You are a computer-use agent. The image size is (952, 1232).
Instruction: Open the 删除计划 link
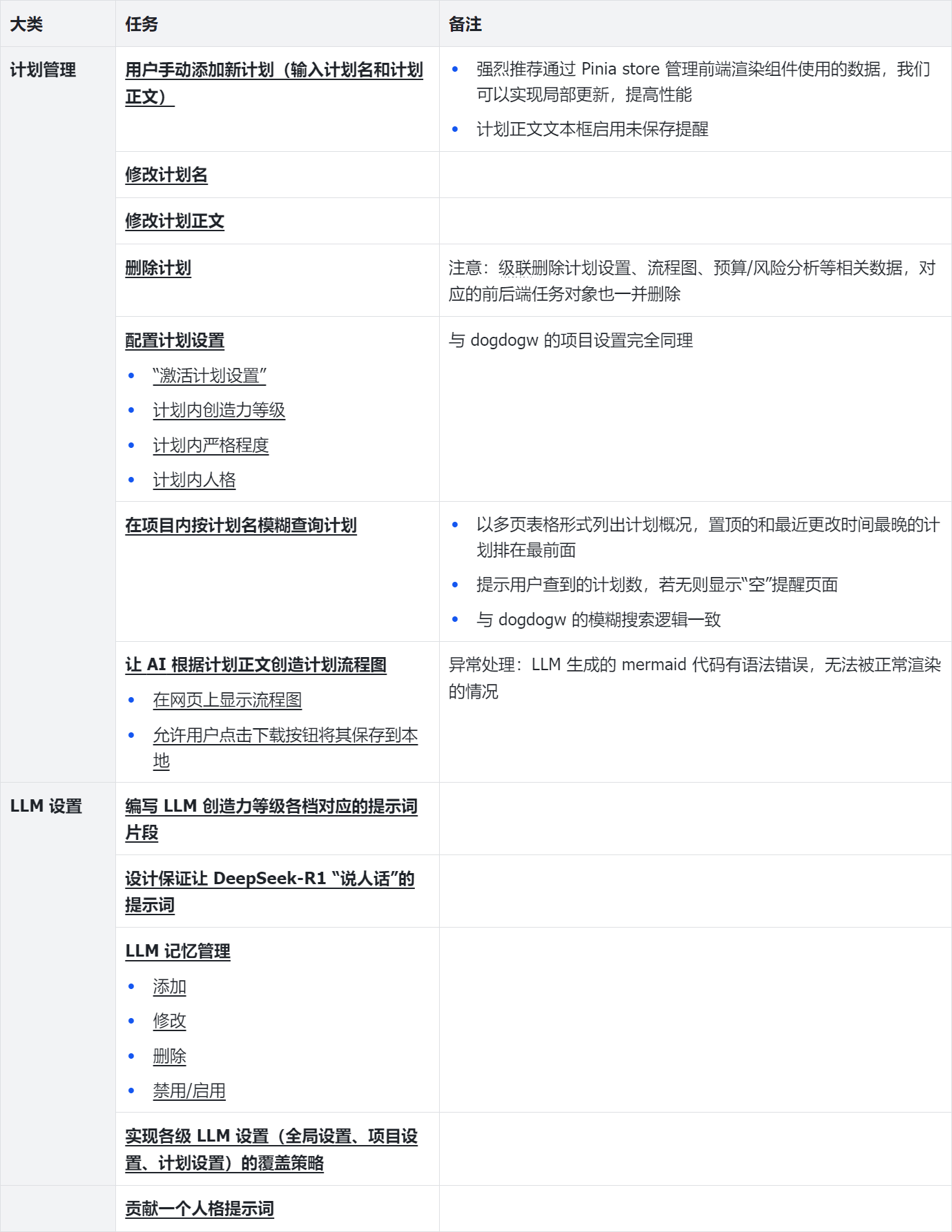pyautogui.click(x=158, y=268)
